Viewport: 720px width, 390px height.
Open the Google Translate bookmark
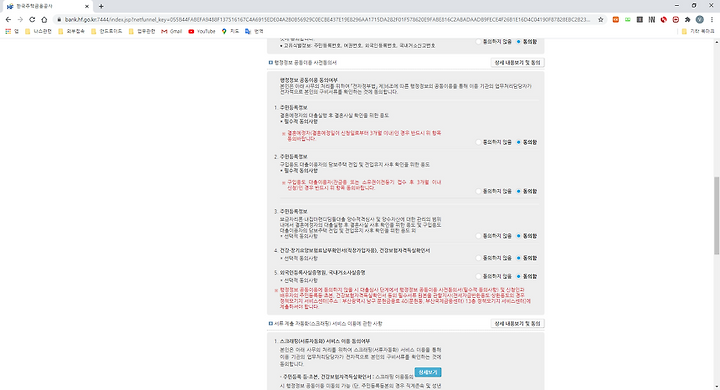point(254,32)
